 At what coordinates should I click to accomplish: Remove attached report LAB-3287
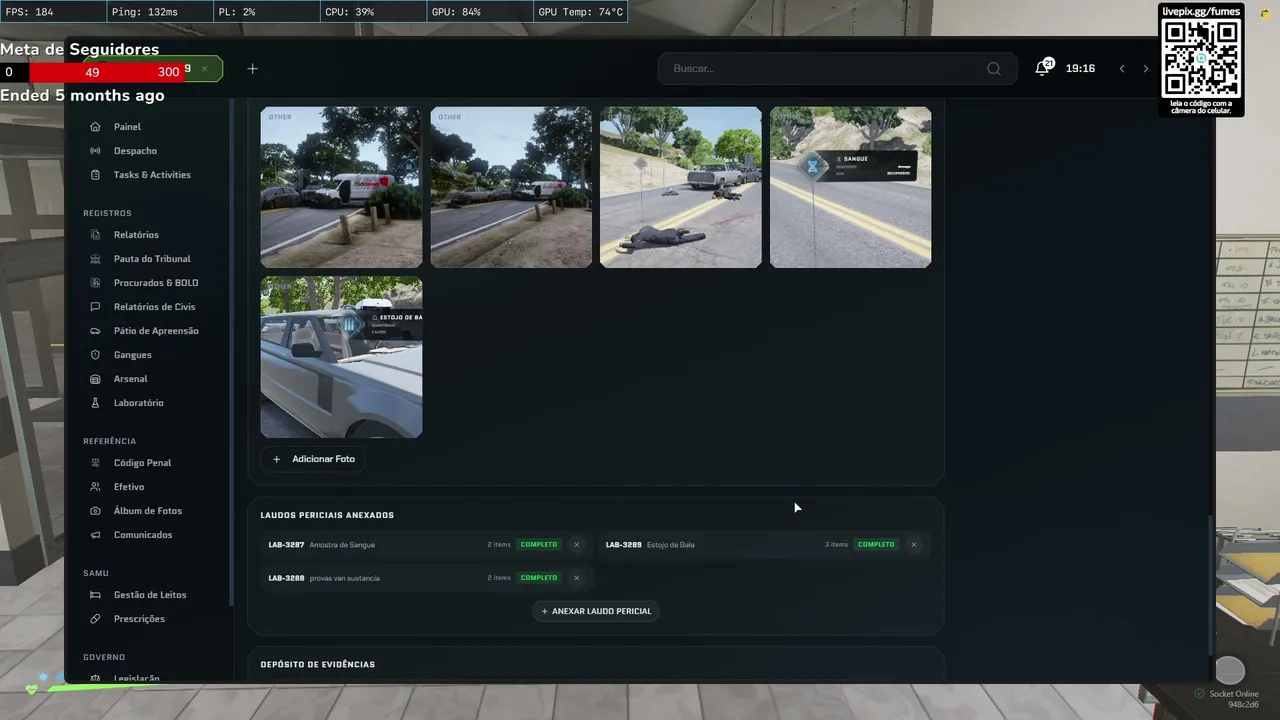tap(576, 545)
